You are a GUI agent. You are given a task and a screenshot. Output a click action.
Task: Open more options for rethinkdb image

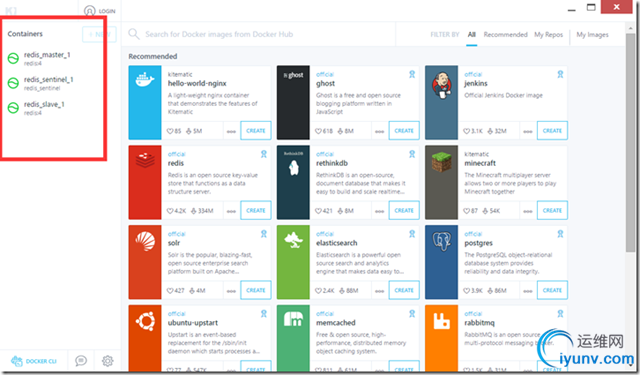pos(380,211)
